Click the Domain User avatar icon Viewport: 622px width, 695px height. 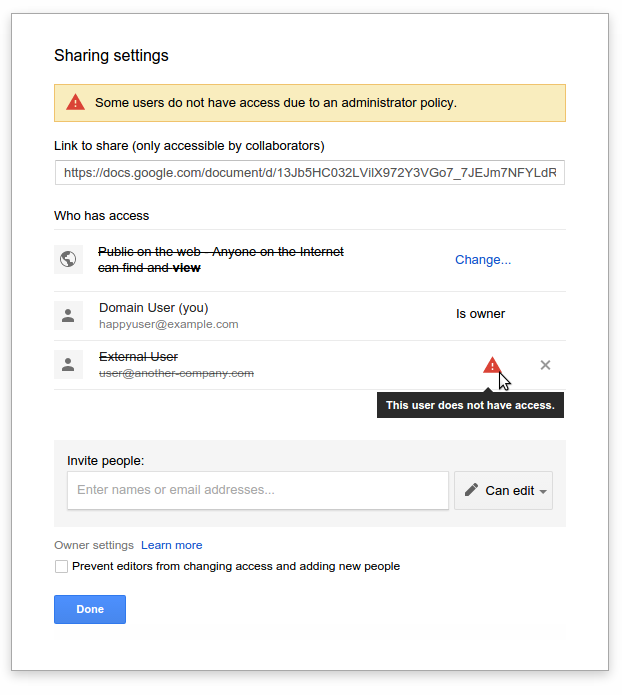[x=68, y=316]
